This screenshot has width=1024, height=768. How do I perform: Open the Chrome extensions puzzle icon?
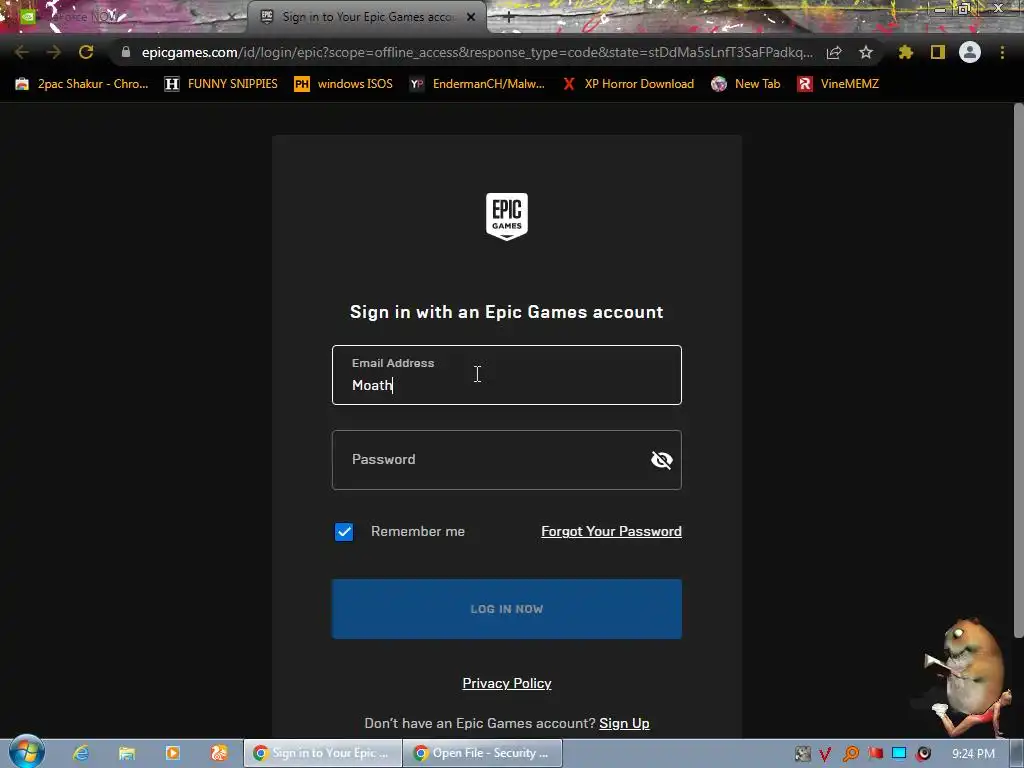pyautogui.click(x=906, y=52)
